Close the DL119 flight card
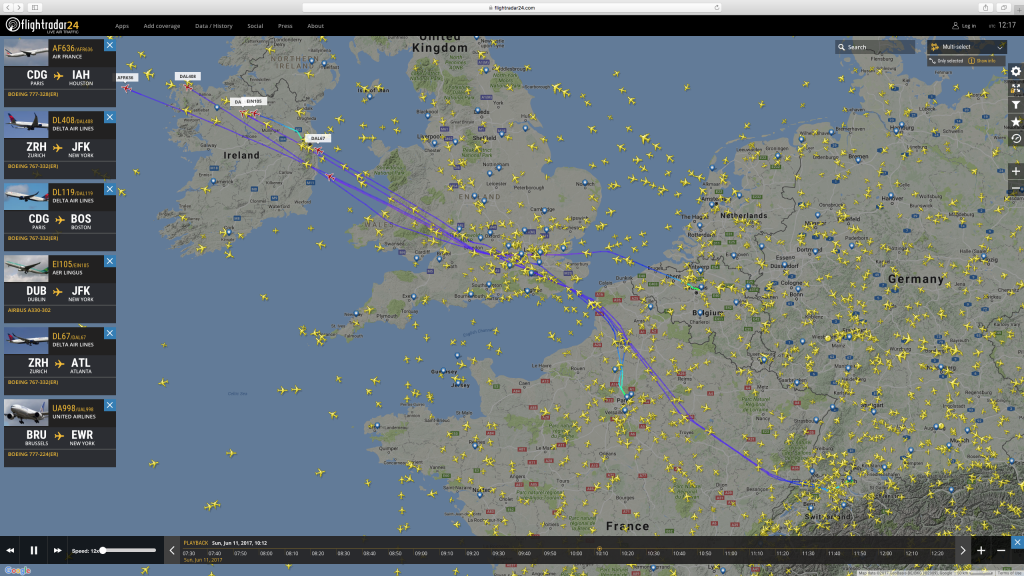Viewport: 1024px width, 576px height. tap(110, 189)
